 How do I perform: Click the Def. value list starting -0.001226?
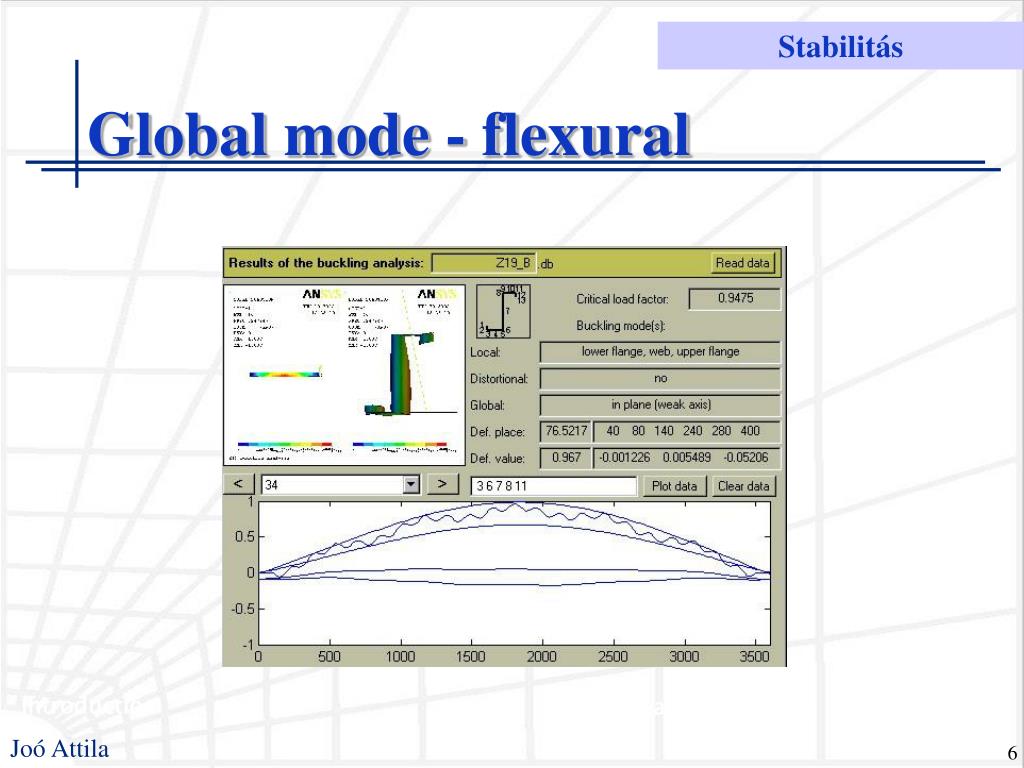[686, 458]
